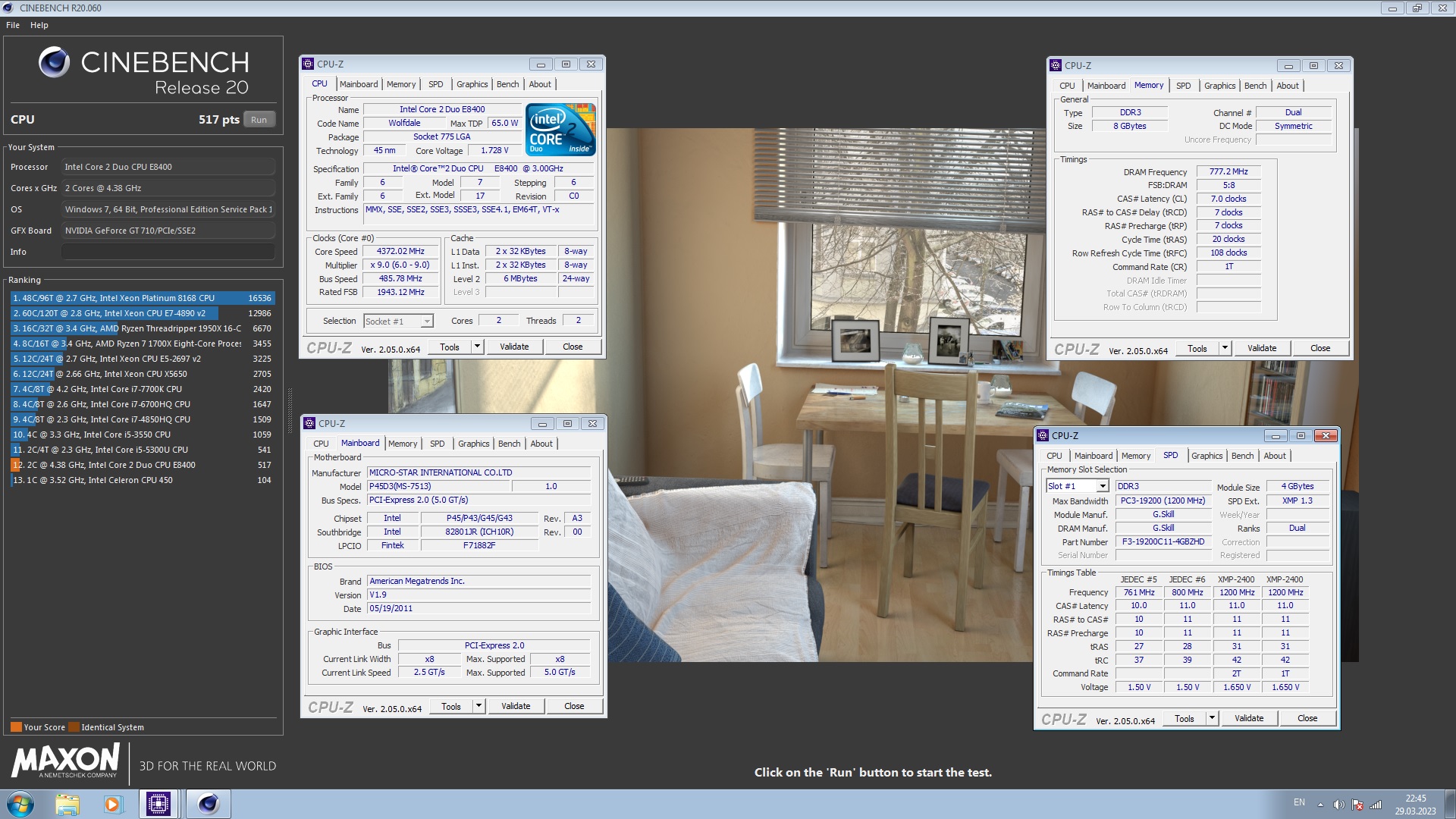The image size is (1456, 819).
Task: Expand Tools arrow in Mainboard window
Action: coord(479,706)
